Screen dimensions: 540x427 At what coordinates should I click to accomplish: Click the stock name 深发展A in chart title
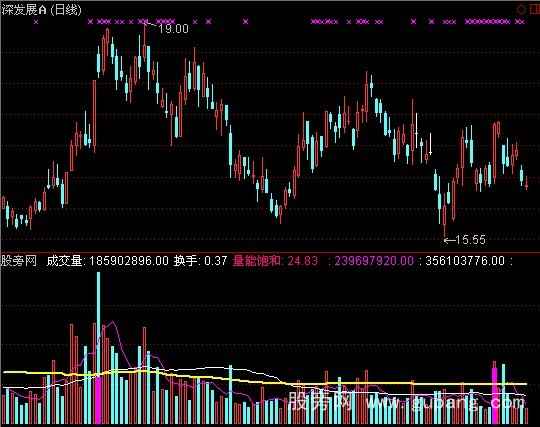(x=24, y=10)
